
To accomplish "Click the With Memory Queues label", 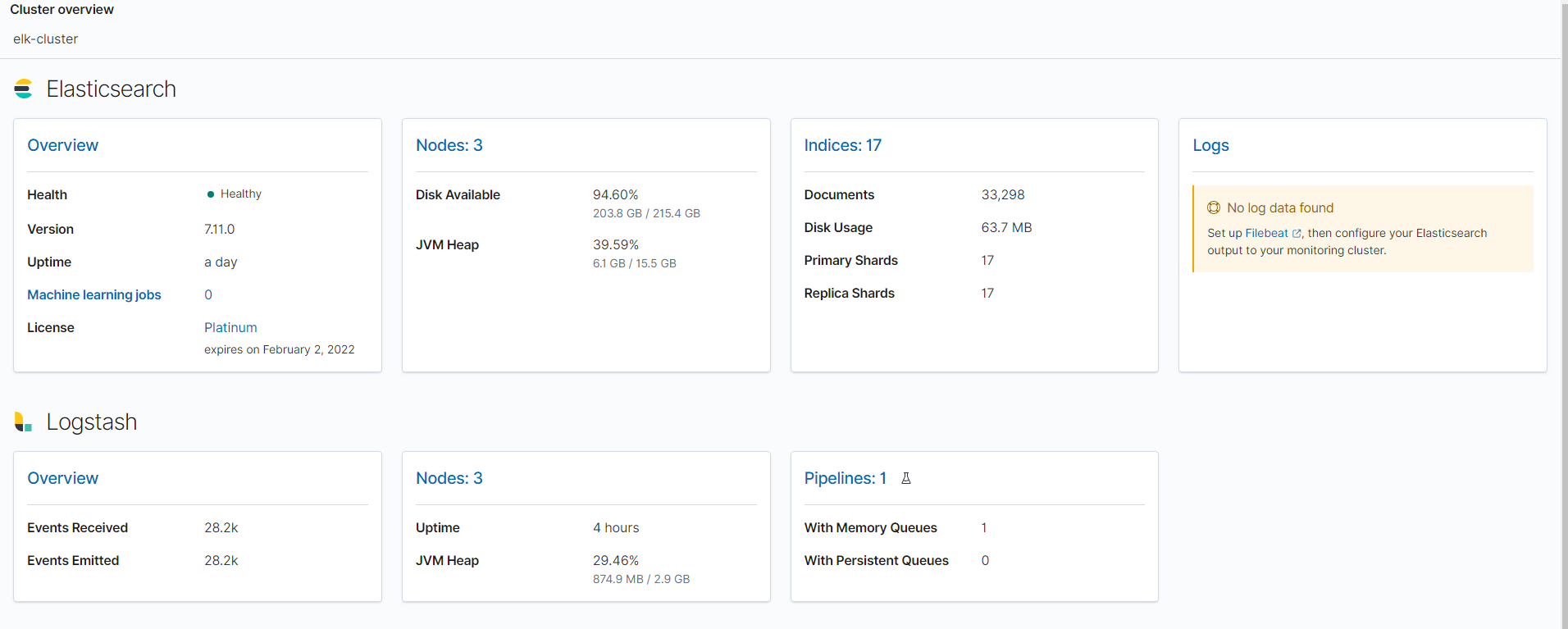I will click(871, 527).
